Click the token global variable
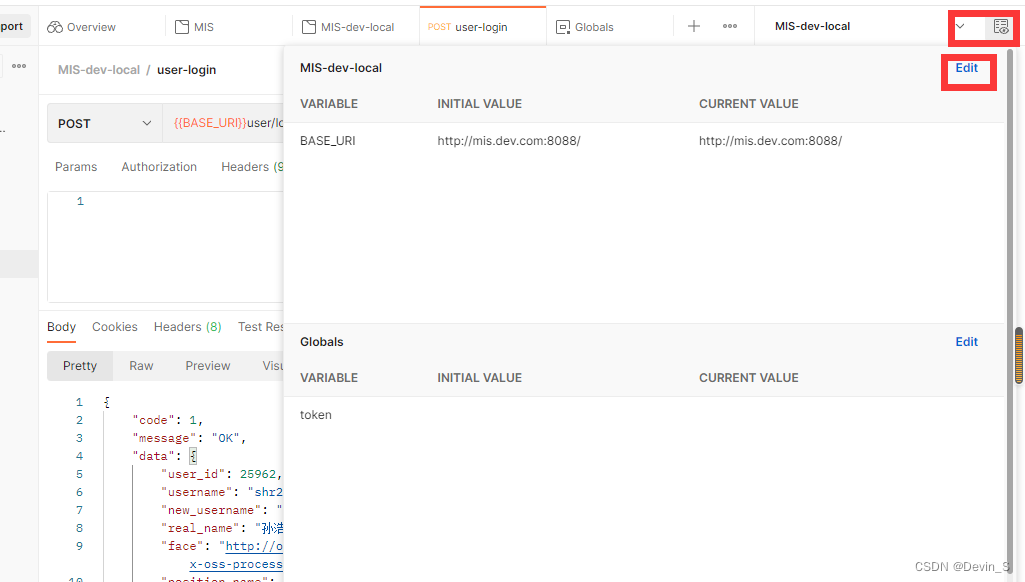This screenshot has width=1025, height=582. 316,415
